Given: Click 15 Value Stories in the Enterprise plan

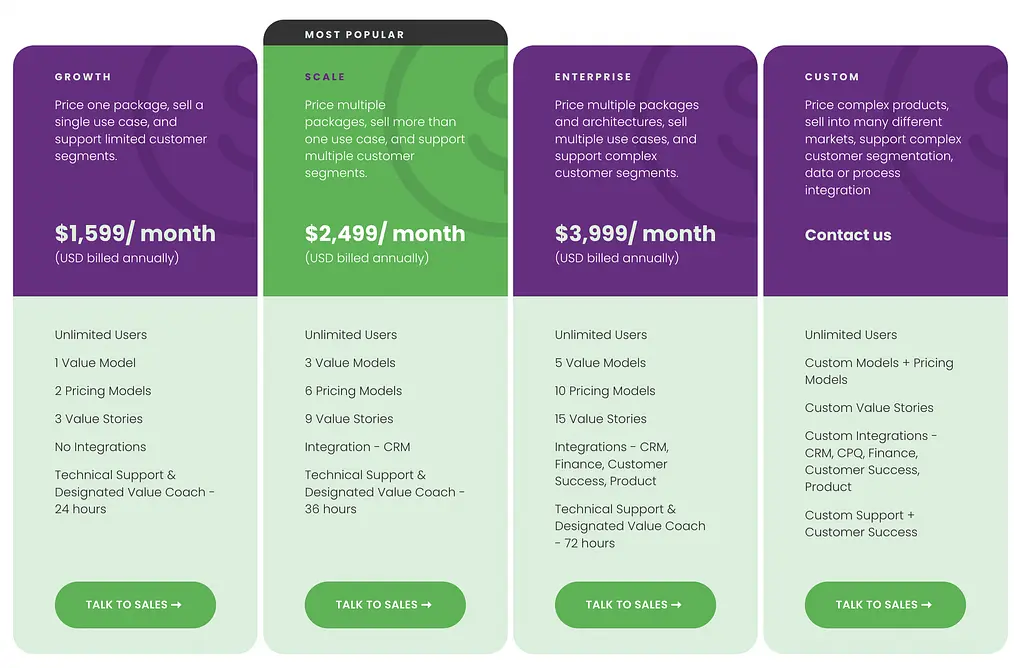Looking at the screenshot, I should 601,419.
